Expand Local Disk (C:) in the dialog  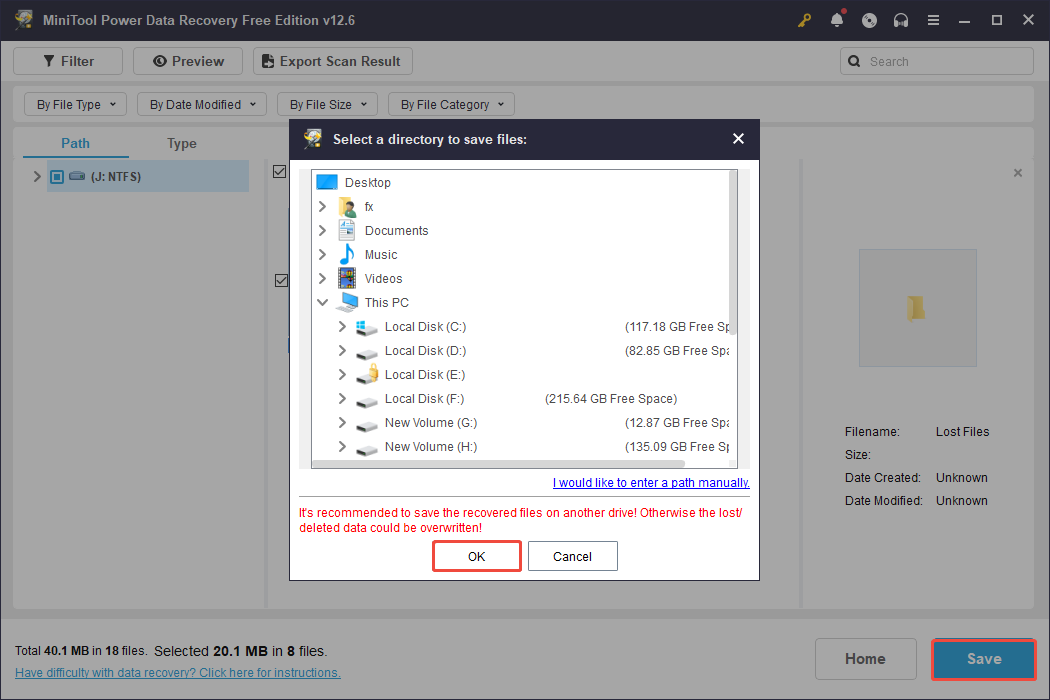click(x=341, y=326)
